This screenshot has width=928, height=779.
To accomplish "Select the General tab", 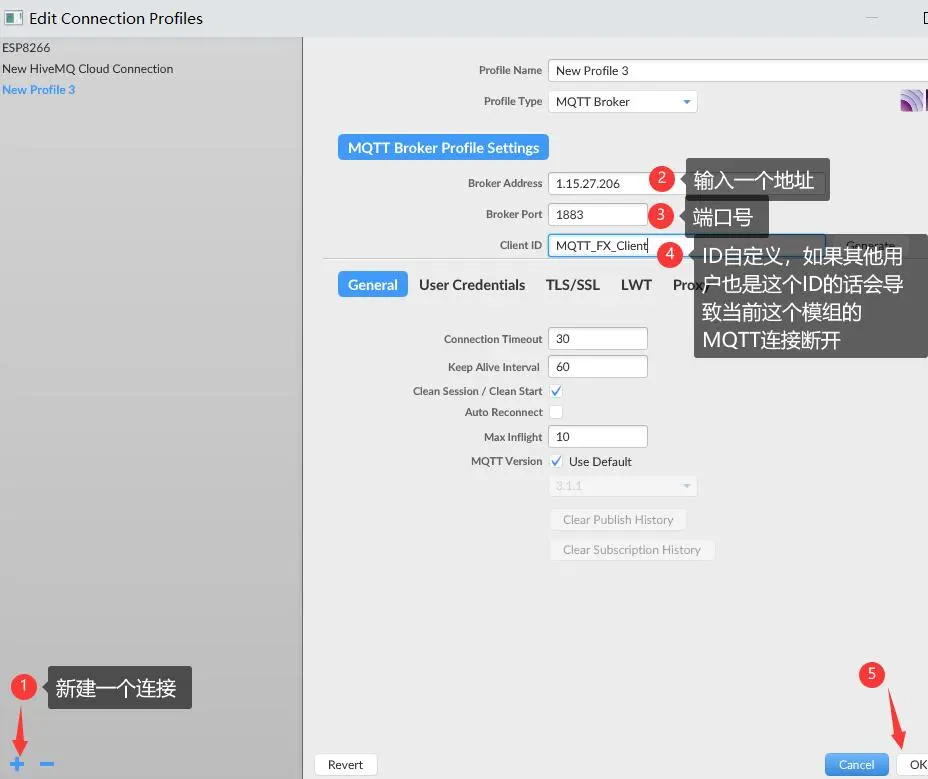I will click(373, 285).
